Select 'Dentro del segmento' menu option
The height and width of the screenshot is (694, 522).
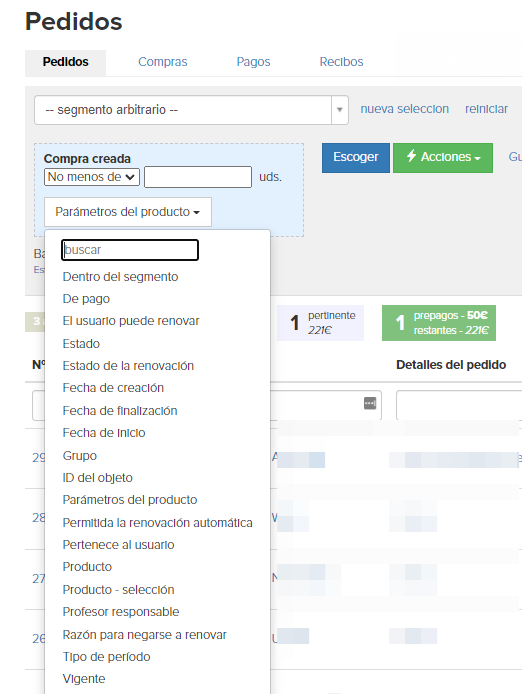pos(120,277)
